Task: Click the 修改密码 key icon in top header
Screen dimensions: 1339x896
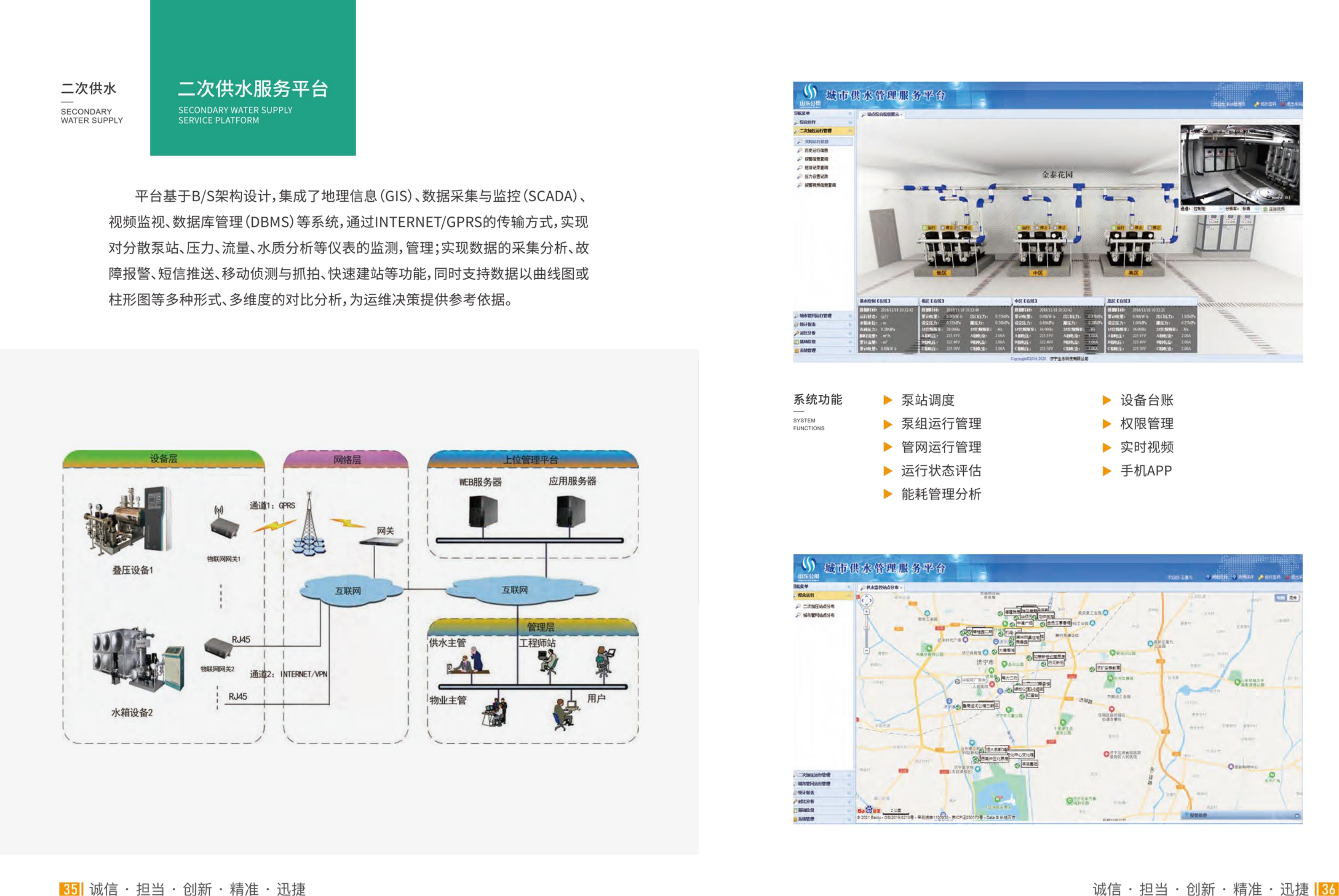Action: tap(1256, 105)
